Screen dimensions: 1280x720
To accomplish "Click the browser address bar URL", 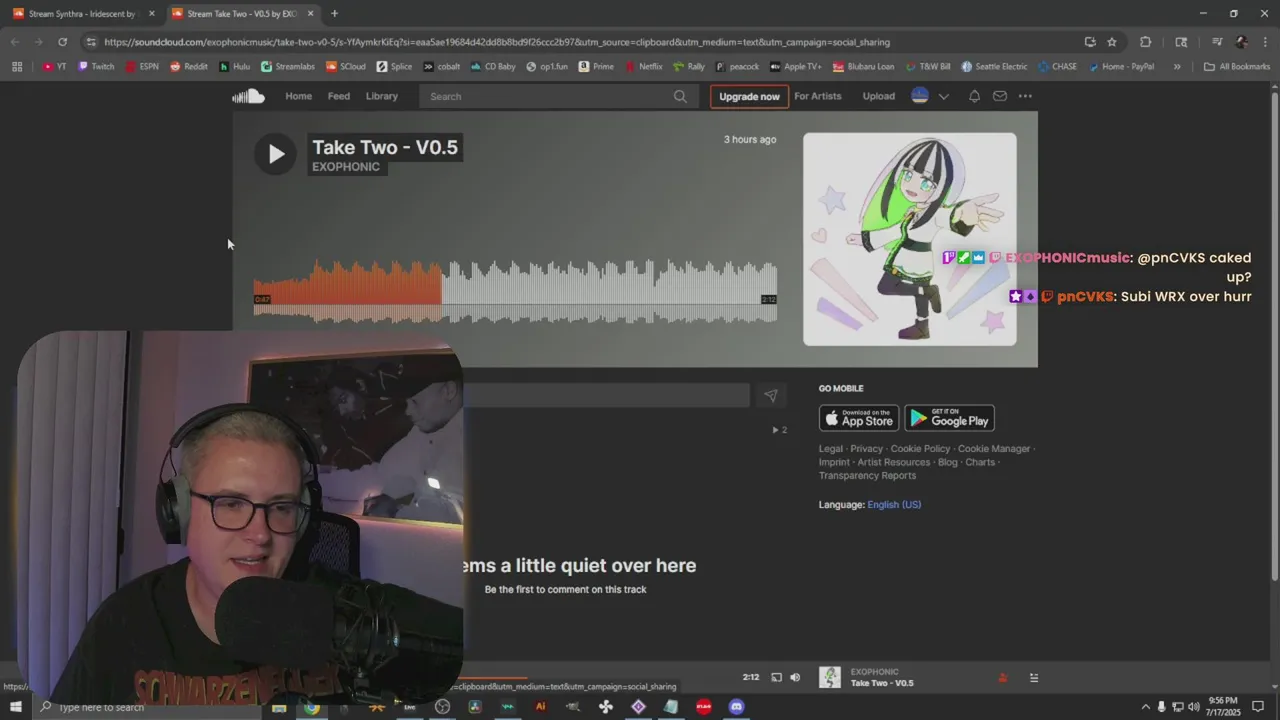I will (496, 42).
